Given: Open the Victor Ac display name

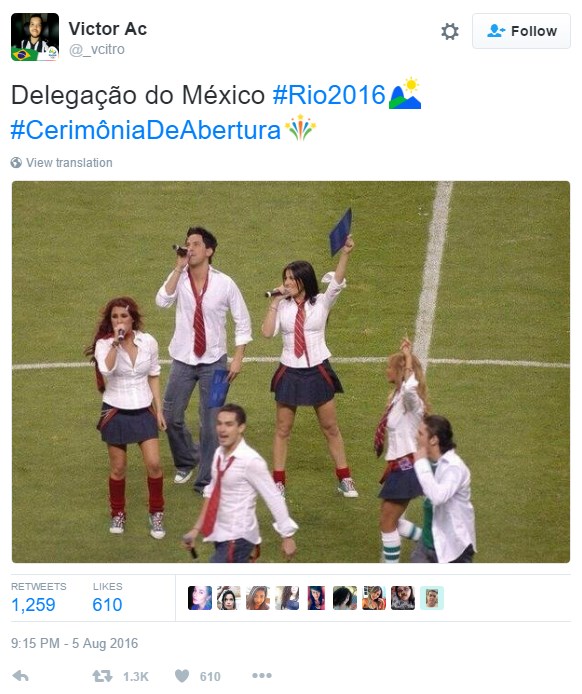Looking at the screenshot, I should 108,29.
